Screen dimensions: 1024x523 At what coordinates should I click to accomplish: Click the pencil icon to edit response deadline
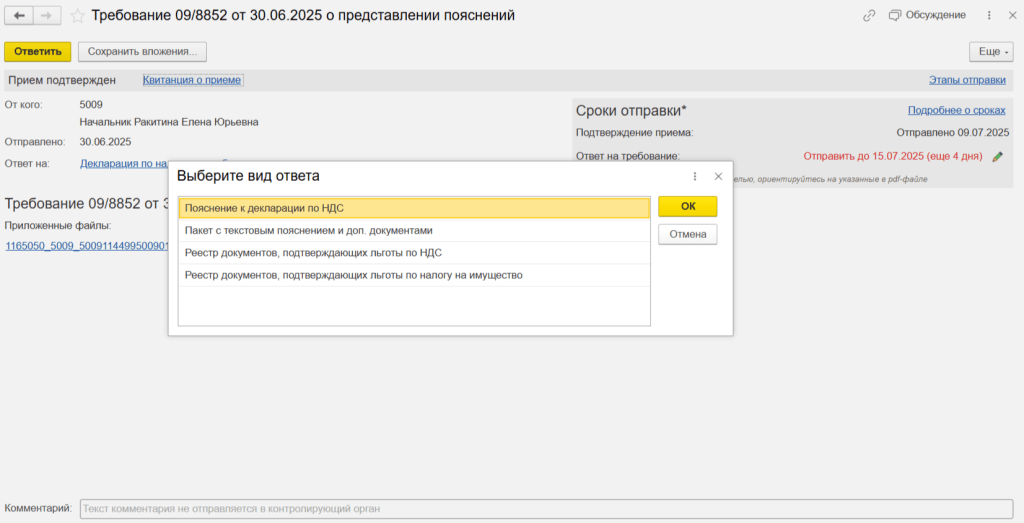pyautogui.click(x=997, y=157)
